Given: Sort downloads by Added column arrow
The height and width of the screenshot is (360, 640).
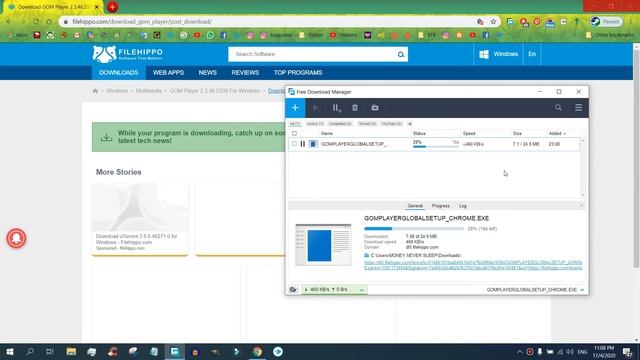Looking at the screenshot, I should point(564,134).
